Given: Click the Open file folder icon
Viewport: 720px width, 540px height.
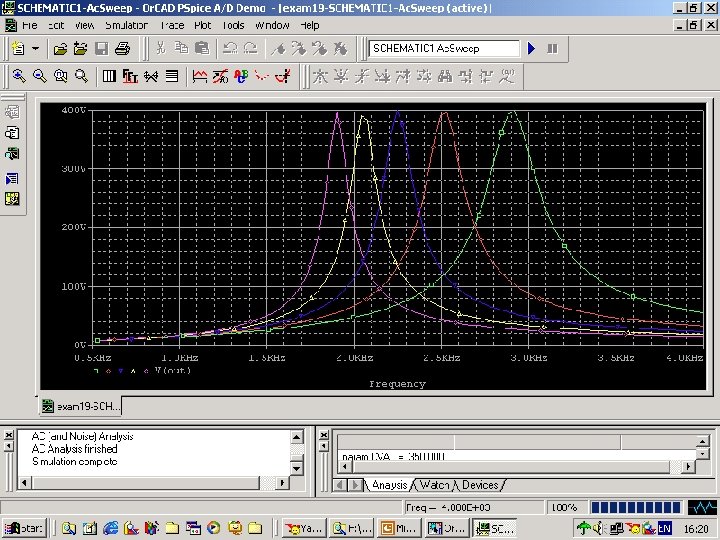Looking at the screenshot, I should pyautogui.click(x=60, y=48).
